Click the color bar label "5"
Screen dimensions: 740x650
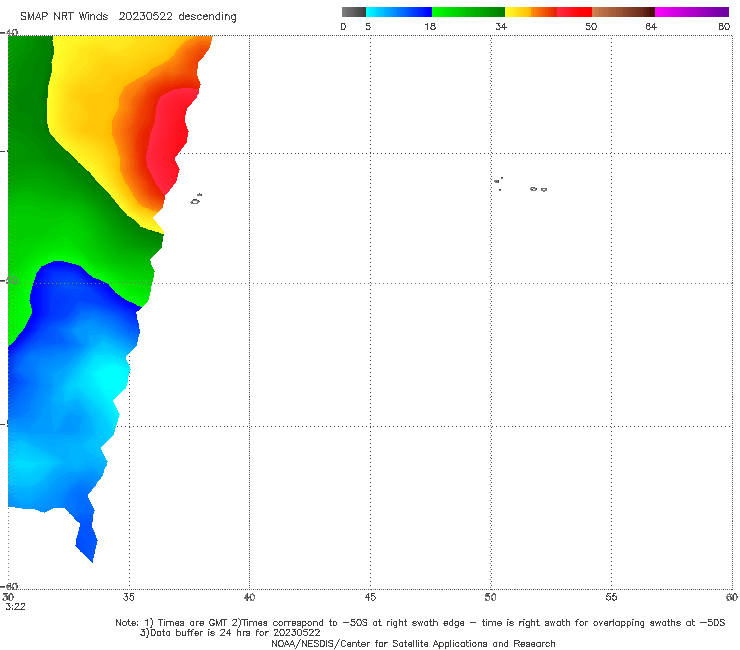(368, 26)
